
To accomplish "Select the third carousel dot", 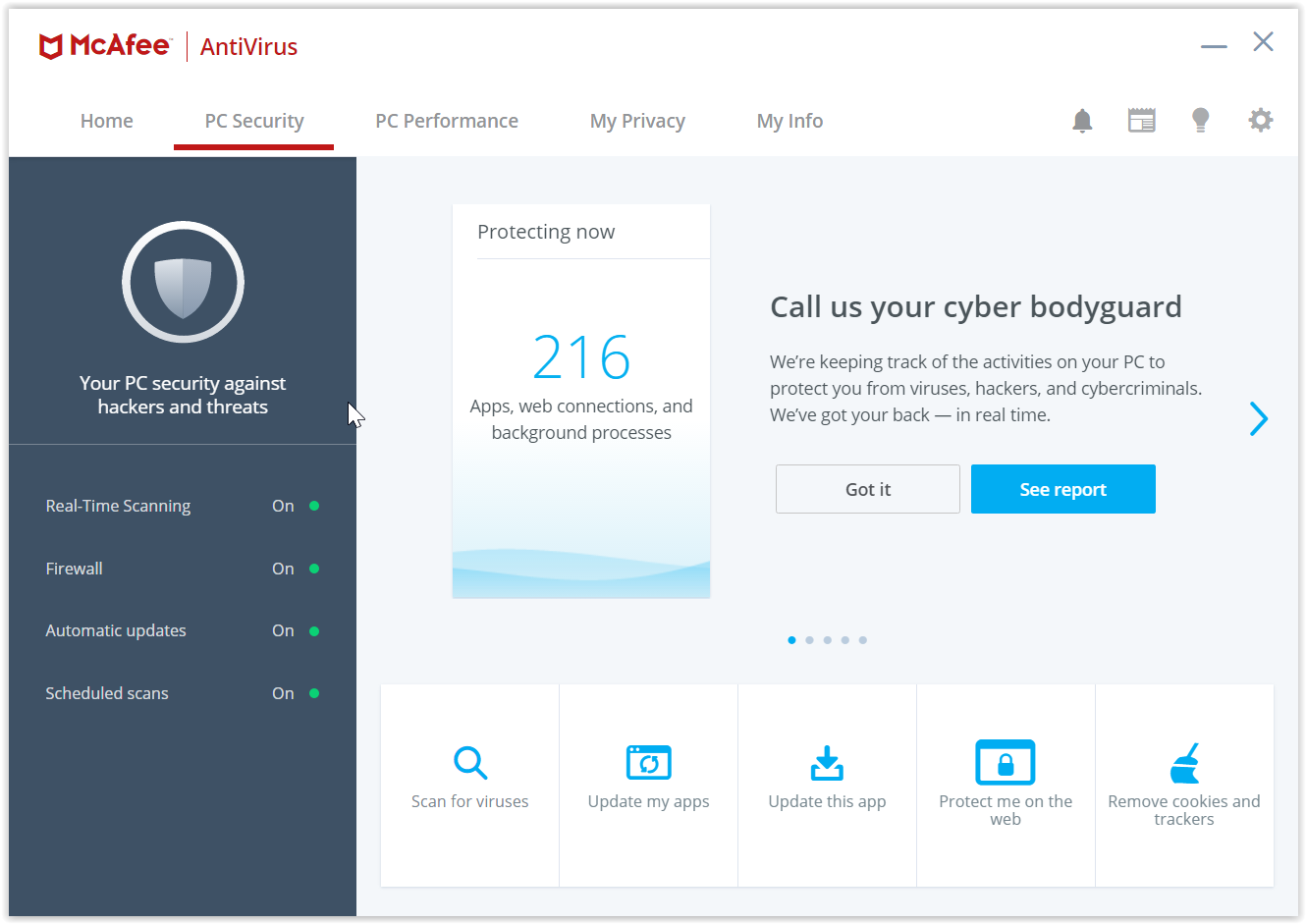I will (828, 640).
